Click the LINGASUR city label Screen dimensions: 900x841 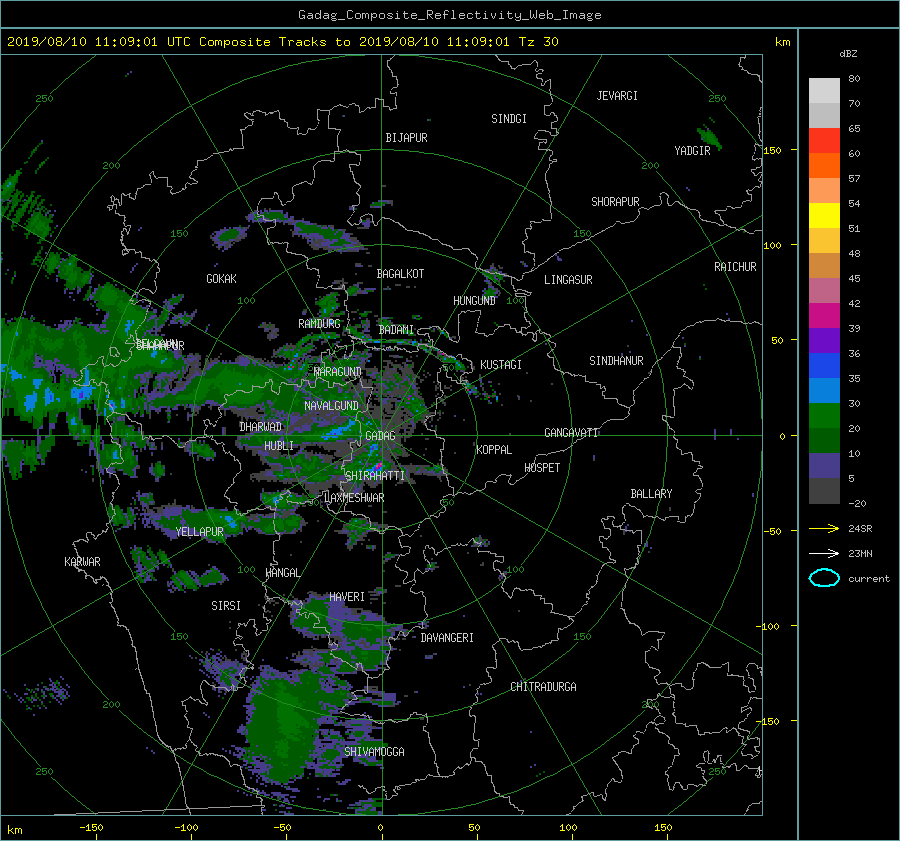tap(568, 280)
